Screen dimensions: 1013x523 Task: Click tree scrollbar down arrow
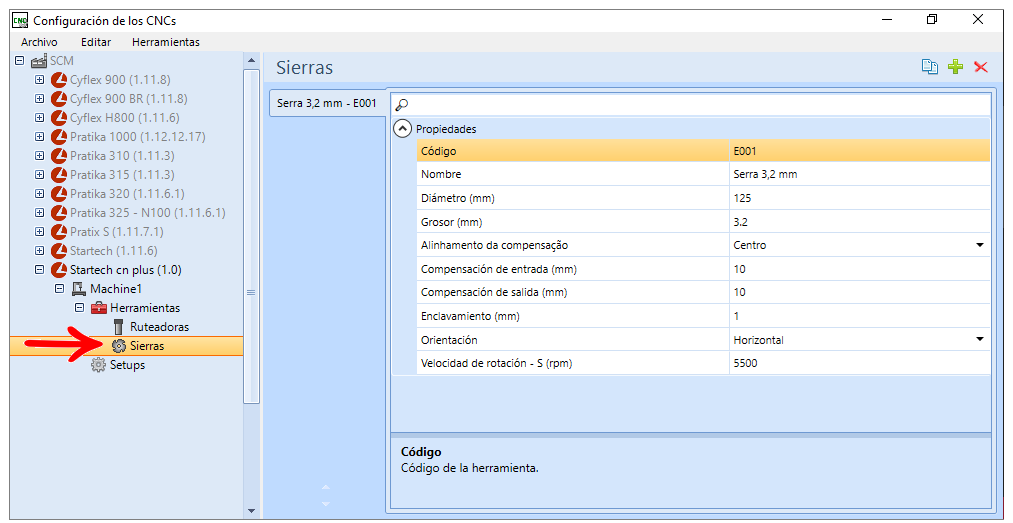(x=251, y=511)
